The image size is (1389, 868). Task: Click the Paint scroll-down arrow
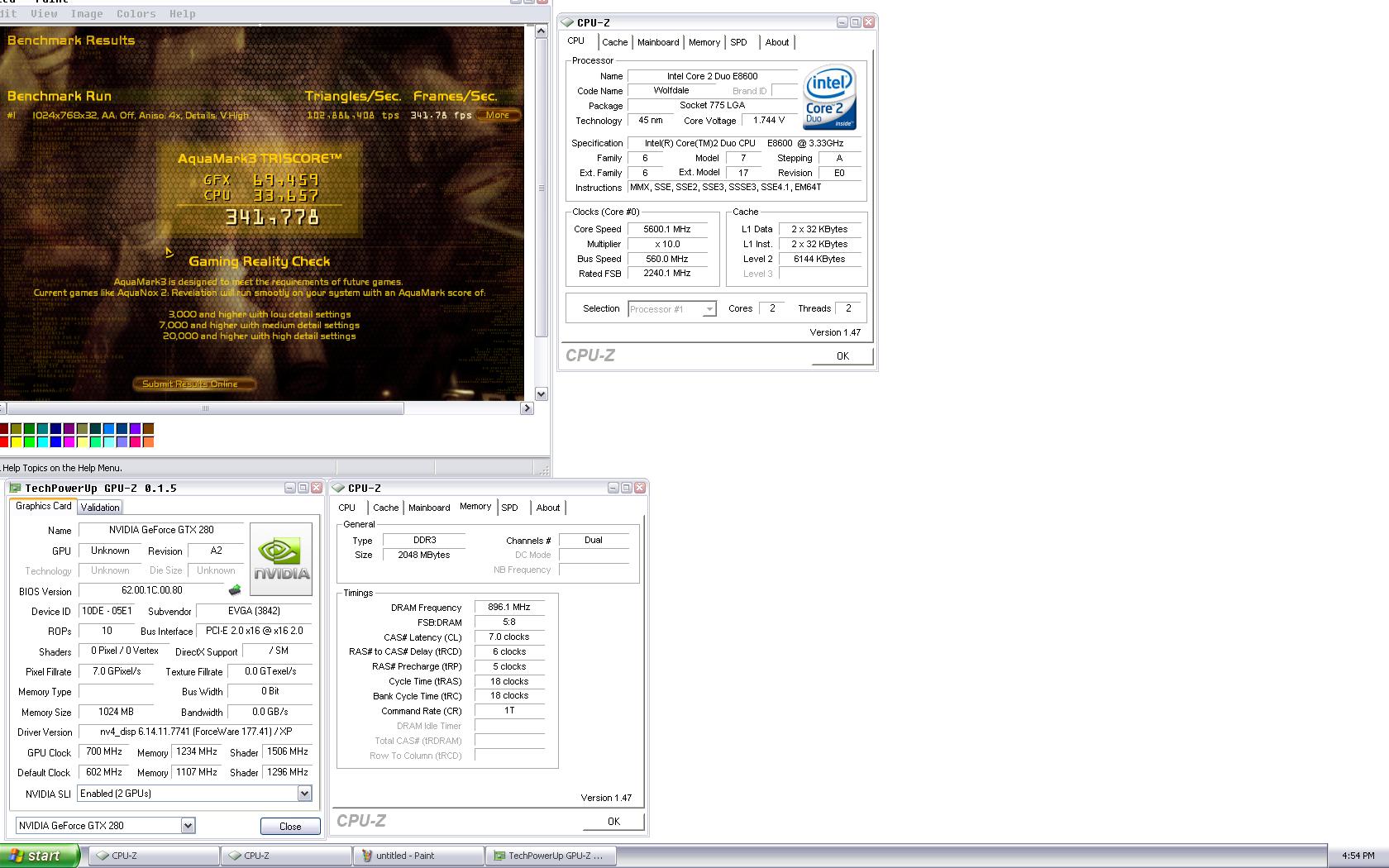pos(542,394)
